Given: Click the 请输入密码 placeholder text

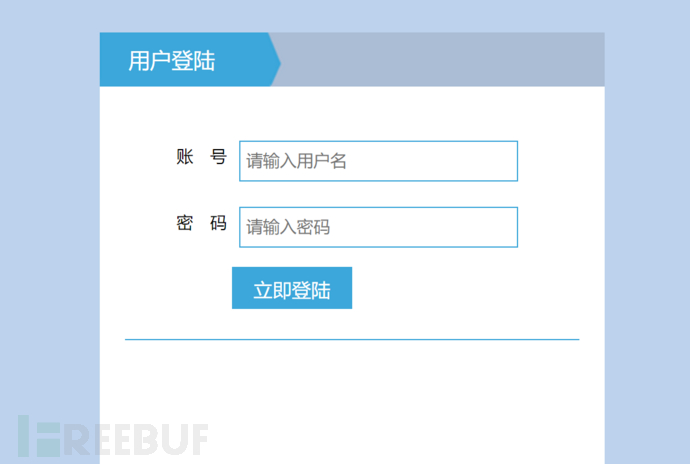Looking at the screenshot, I should click(288, 227).
